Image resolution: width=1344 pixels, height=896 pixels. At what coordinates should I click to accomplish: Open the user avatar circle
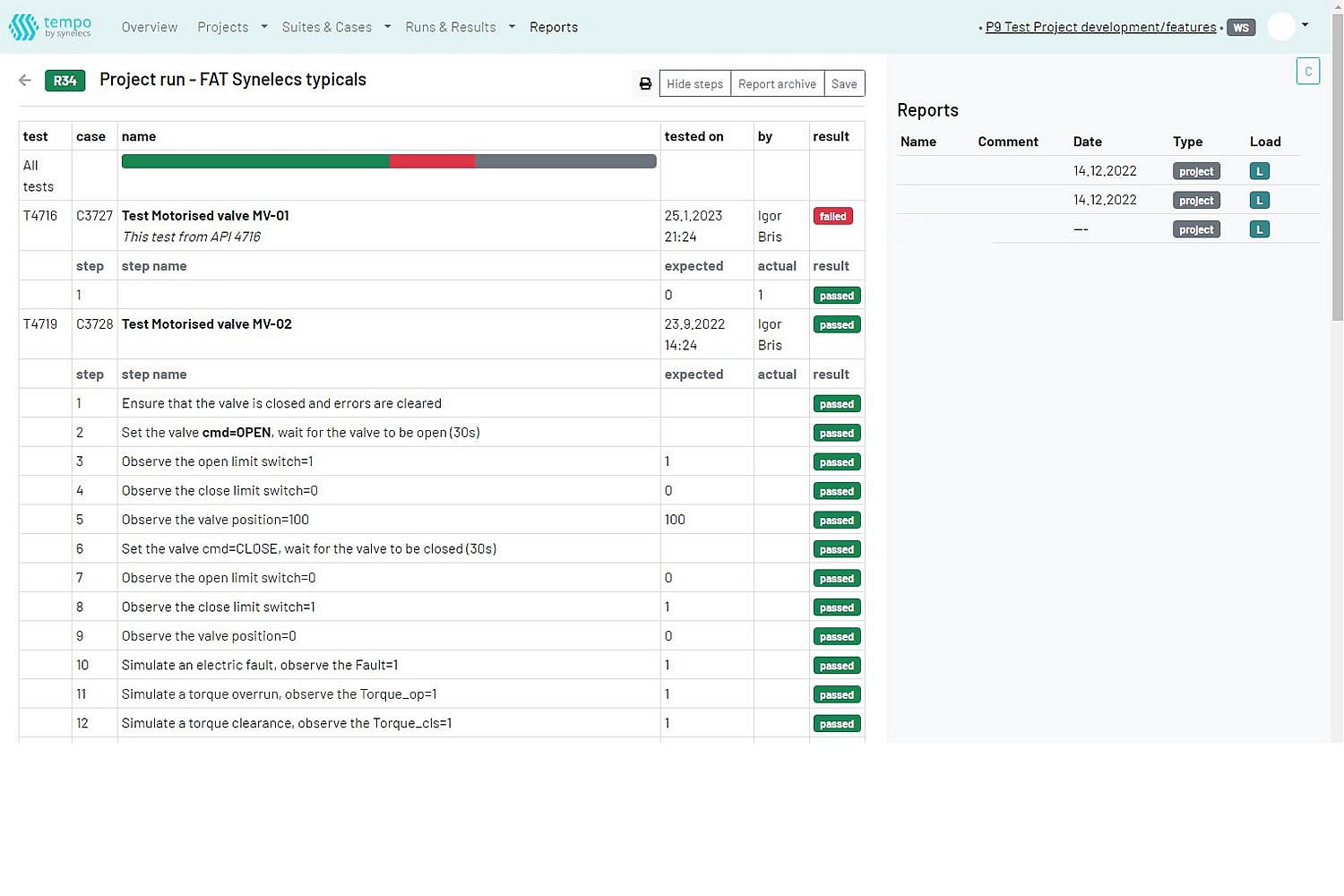(1281, 27)
